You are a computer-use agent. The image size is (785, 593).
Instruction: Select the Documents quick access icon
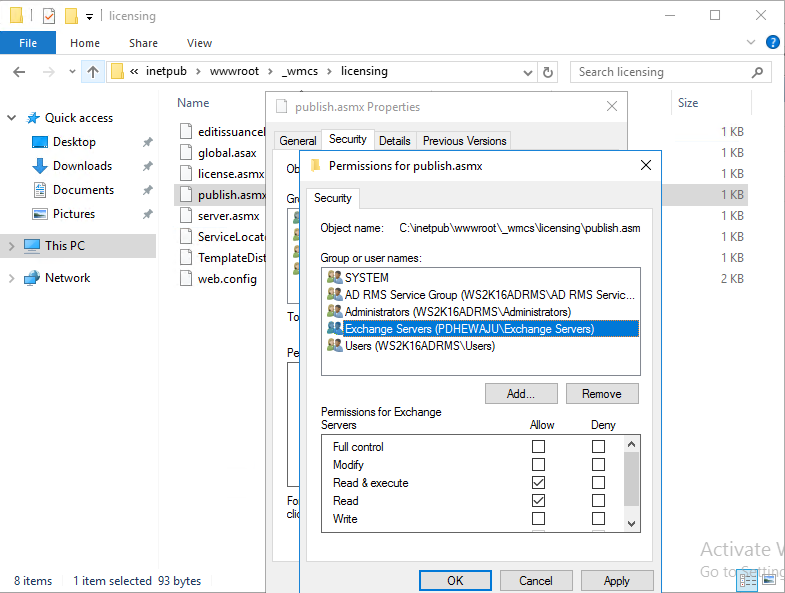[40, 190]
